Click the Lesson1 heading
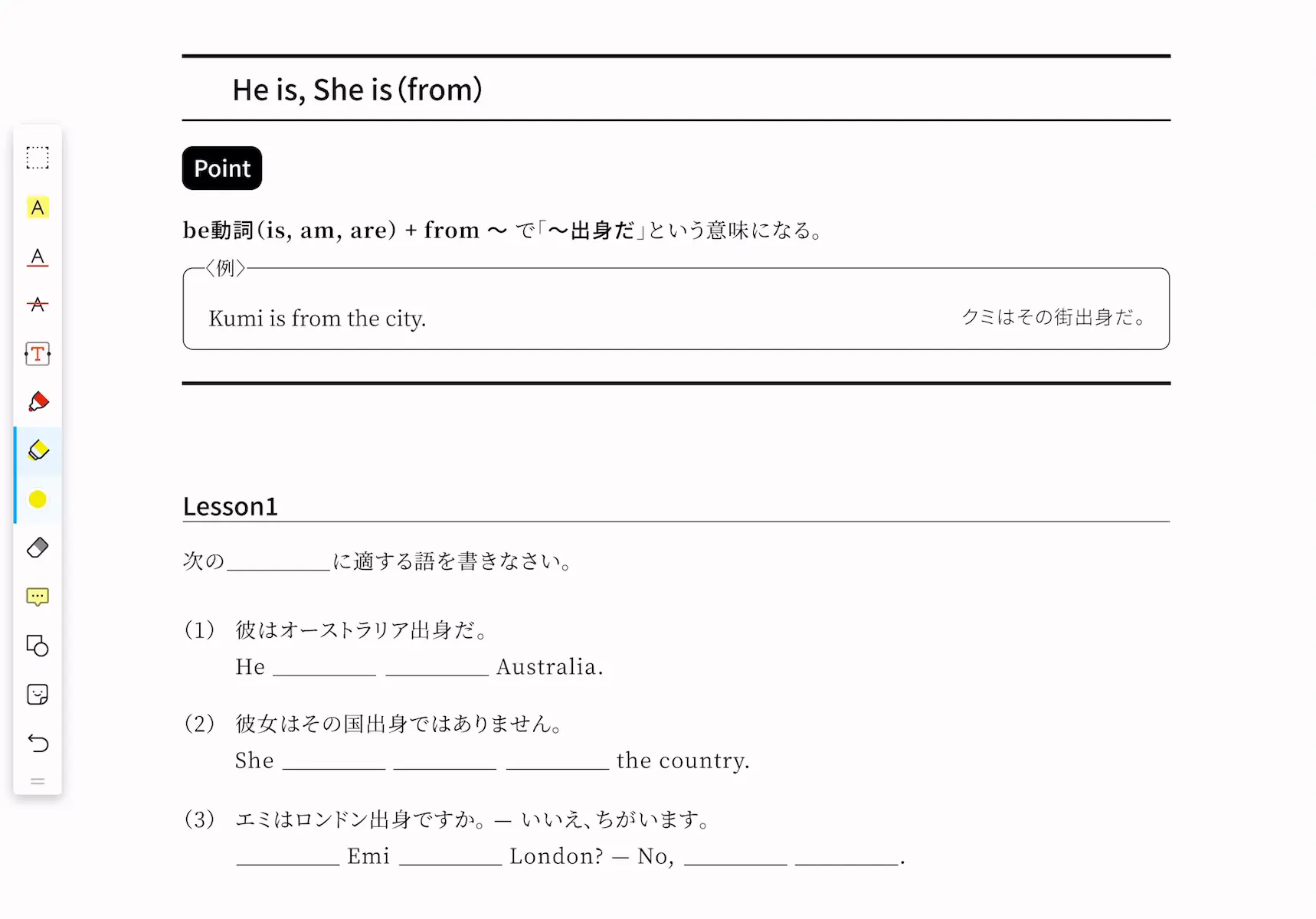Image resolution: width=1316 pixels, height=919 pixels. tap(231, 506)
